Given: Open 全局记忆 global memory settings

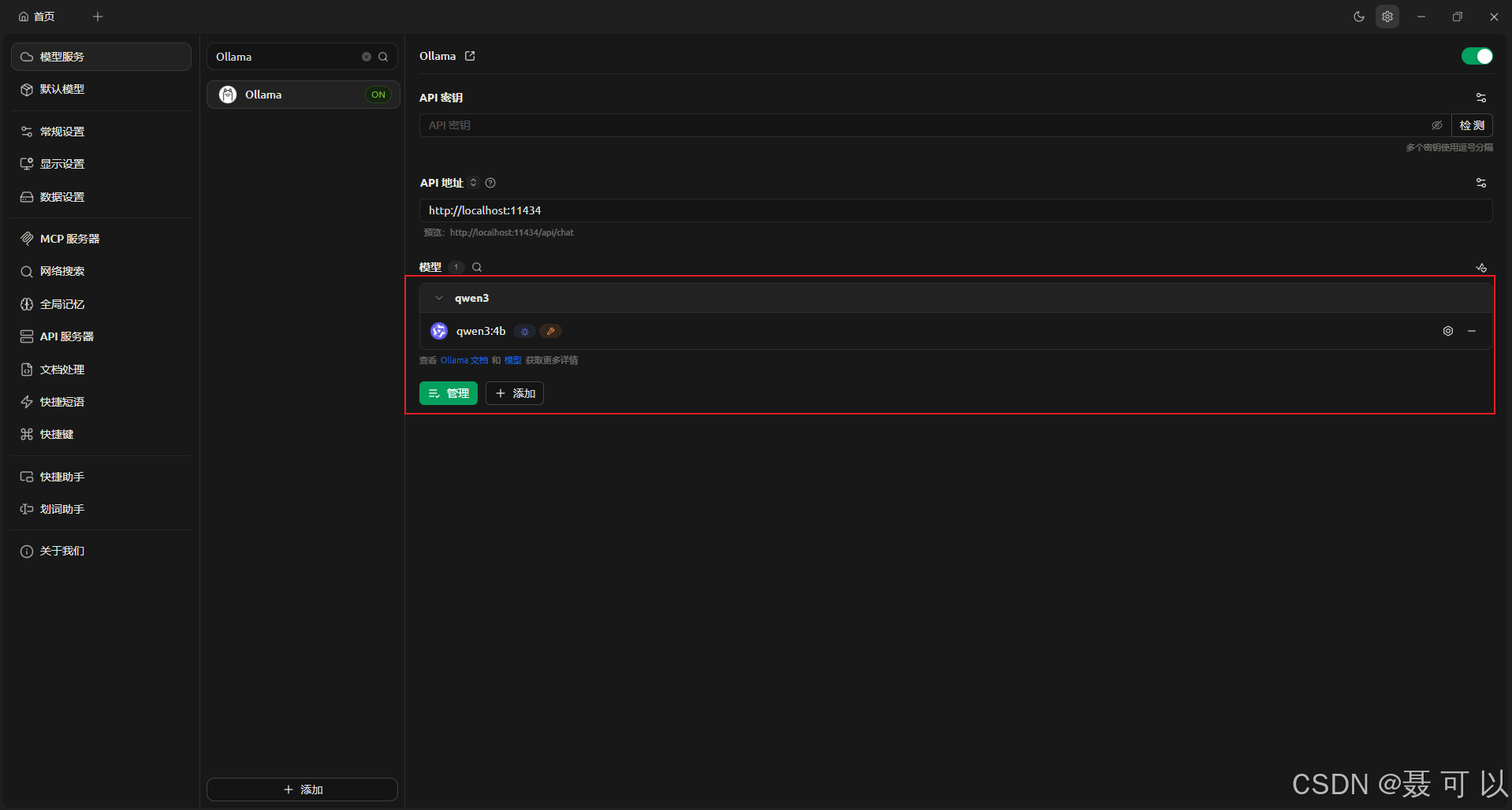Looking at the screenshot, I should (101, 304).
